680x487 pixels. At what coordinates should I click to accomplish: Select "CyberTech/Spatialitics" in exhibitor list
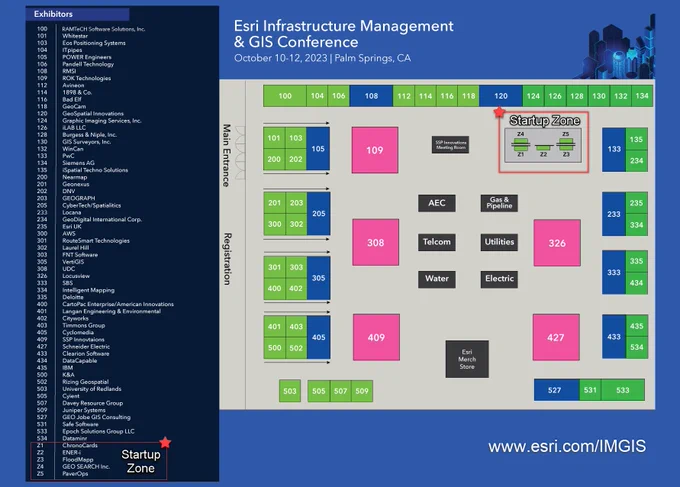pos(92,205)
